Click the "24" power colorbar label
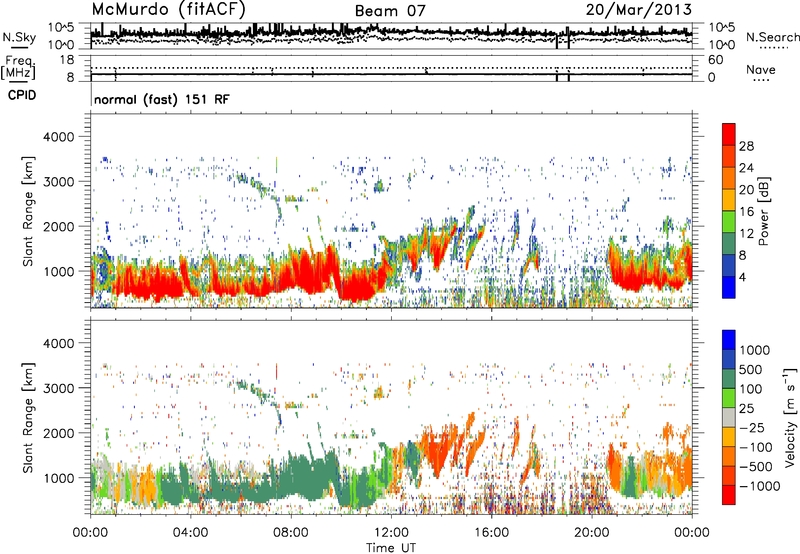This screenshot has width=800, height=554. pyautogui.click(x=746, y=168)
